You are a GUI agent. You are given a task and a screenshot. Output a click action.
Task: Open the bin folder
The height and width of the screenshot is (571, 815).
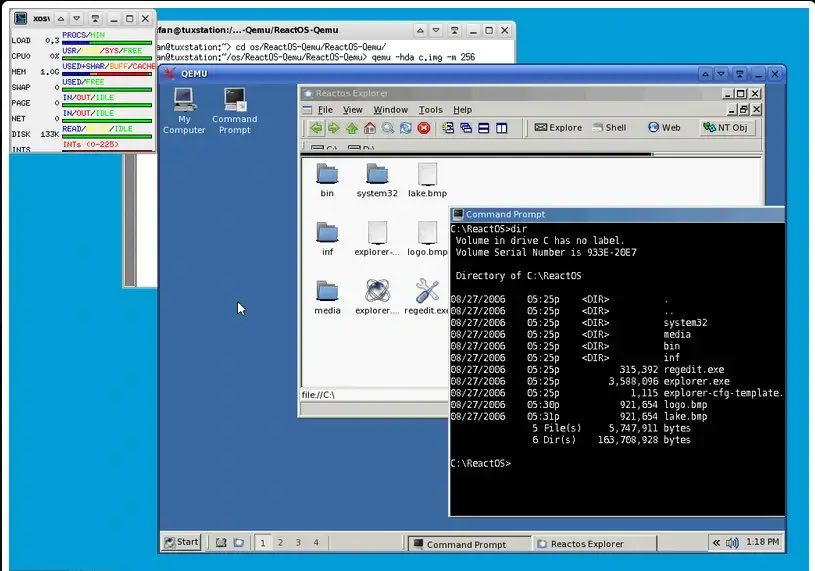[x=327, y=180]
